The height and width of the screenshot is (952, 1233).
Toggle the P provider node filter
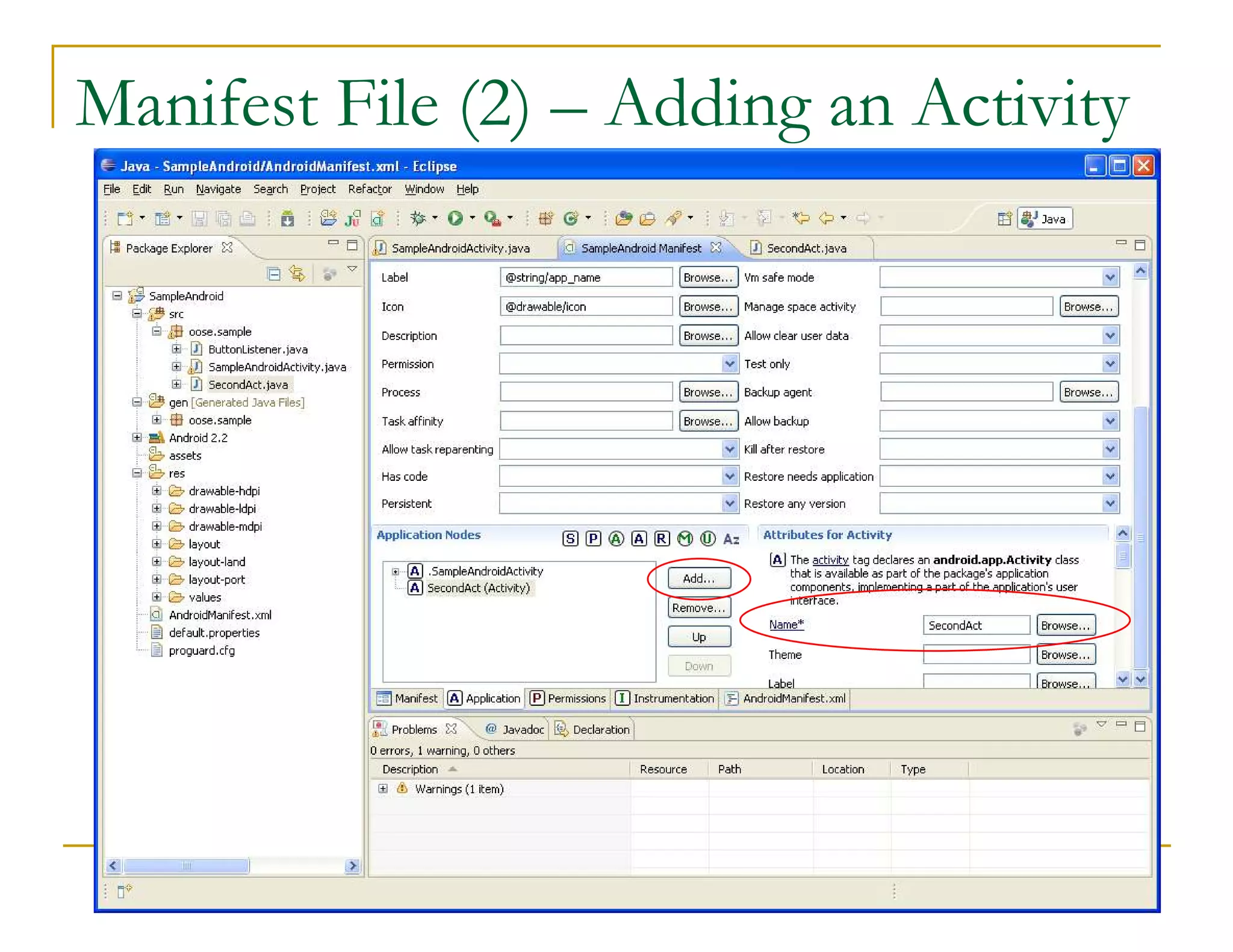point(593,539)
